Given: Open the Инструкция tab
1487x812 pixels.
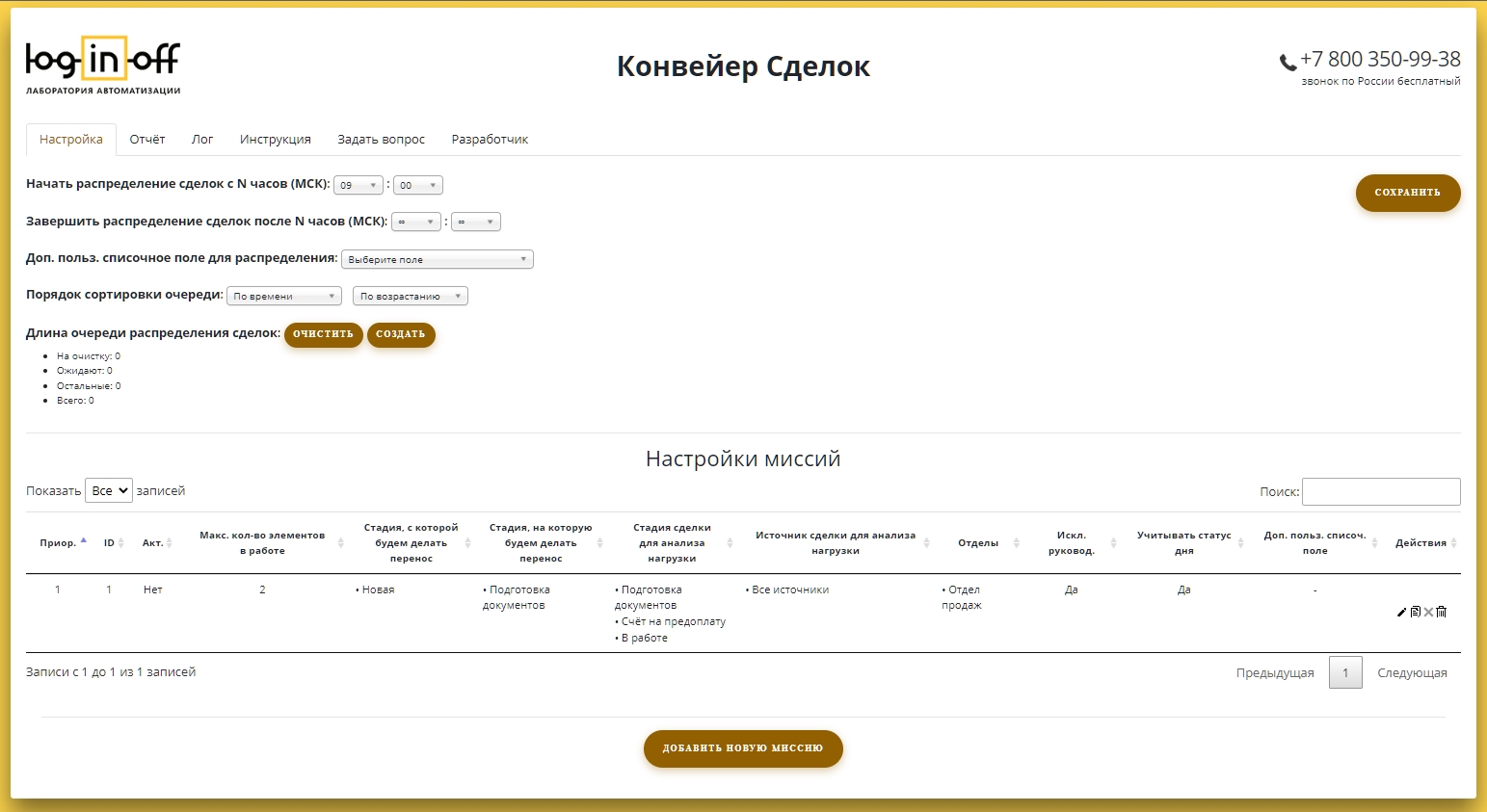Looking at the screenshot, I should 276,140.
